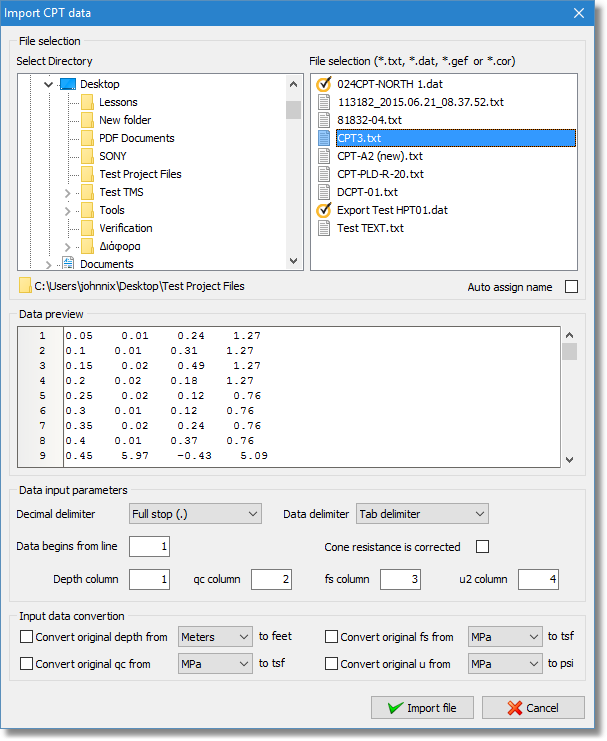
Task: Select the Verification folder in tree
Action: tap(126, 228)
